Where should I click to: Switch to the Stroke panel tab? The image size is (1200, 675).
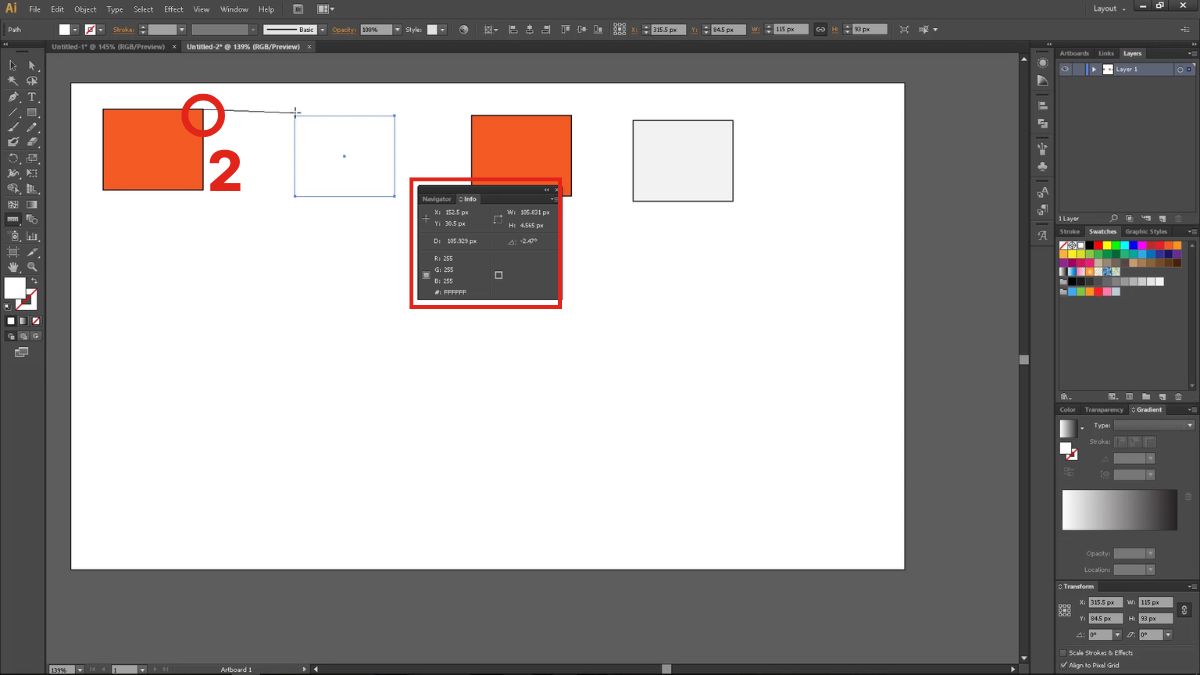[x=1071, y=232]
